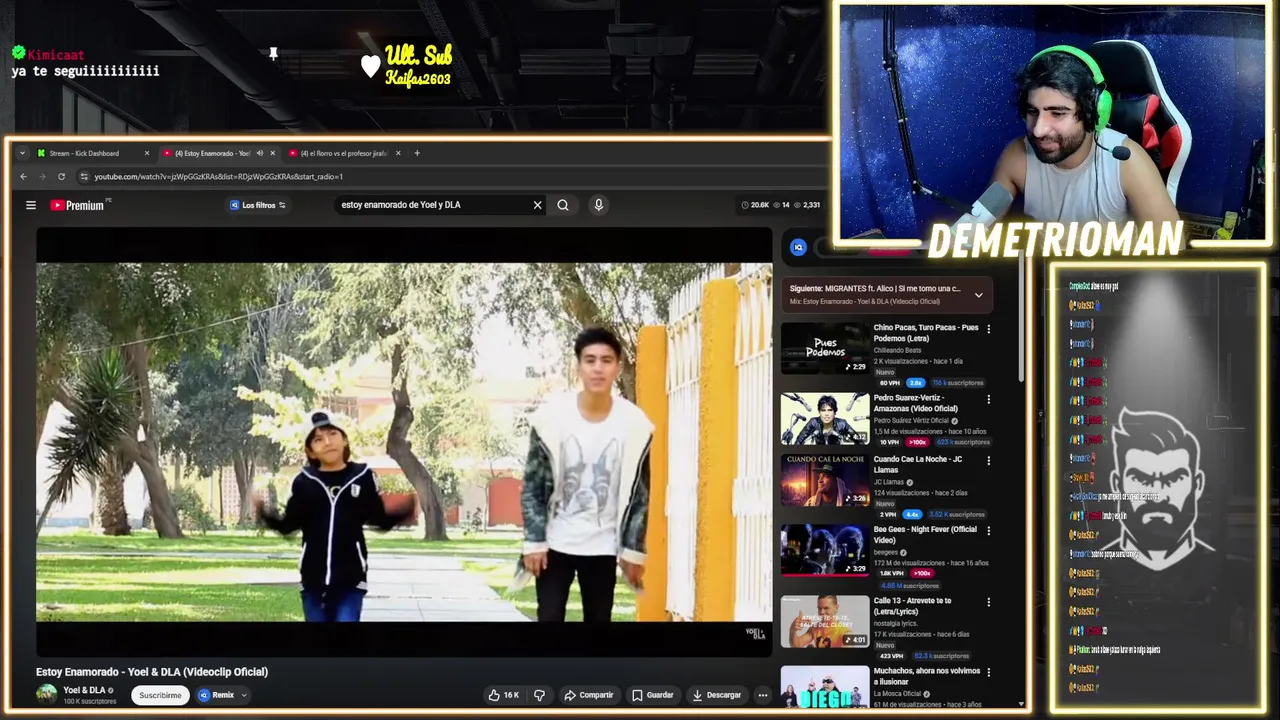
Task: Click the video title Estoy Enamorado text
Action: (x=152, y=672)
